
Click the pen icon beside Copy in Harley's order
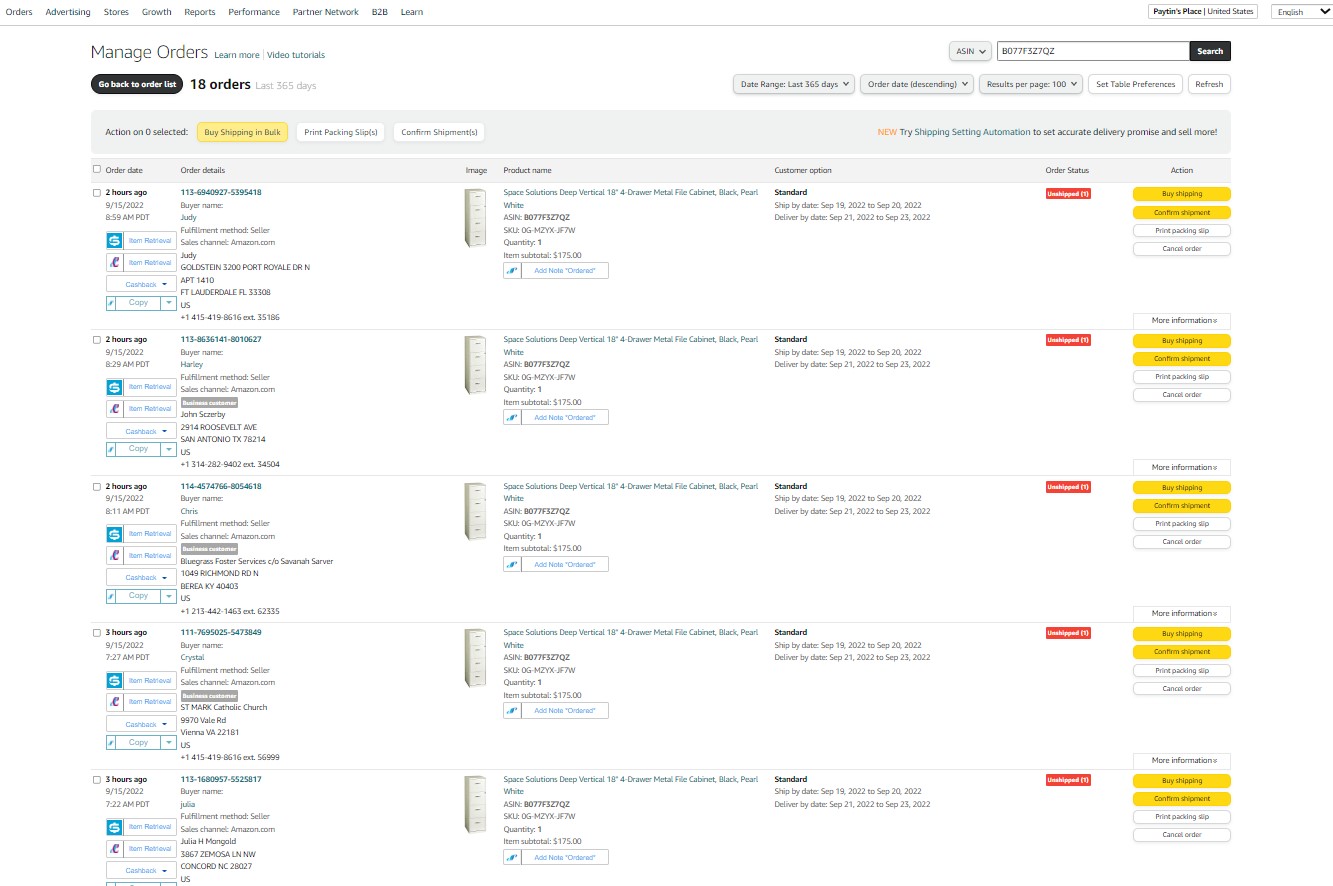111,449
